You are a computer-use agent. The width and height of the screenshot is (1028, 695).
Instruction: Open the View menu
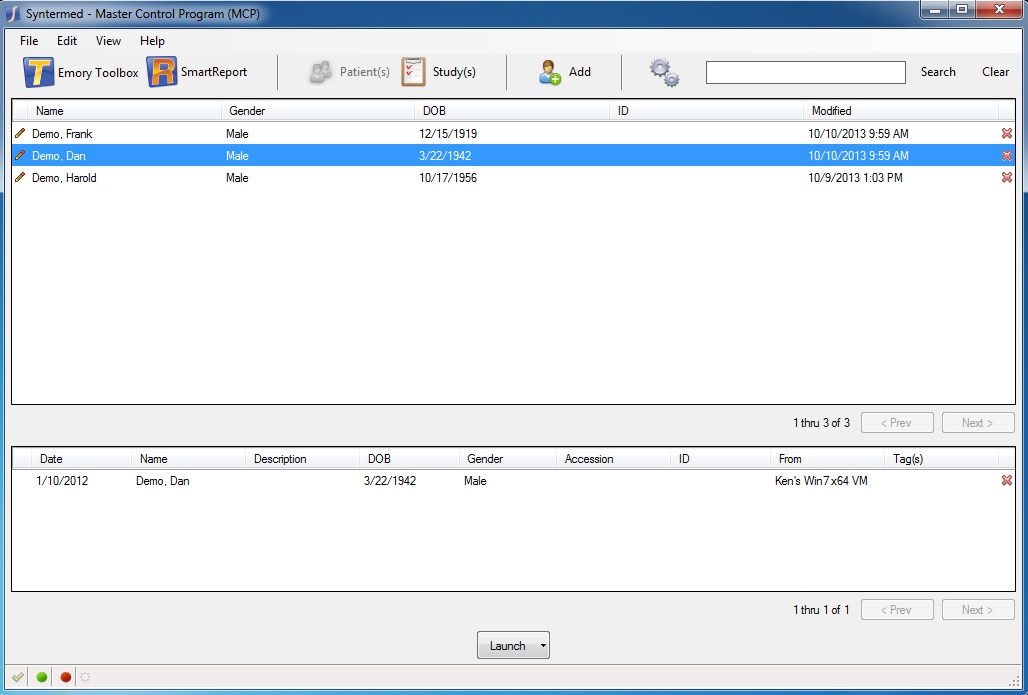point(108,41)
